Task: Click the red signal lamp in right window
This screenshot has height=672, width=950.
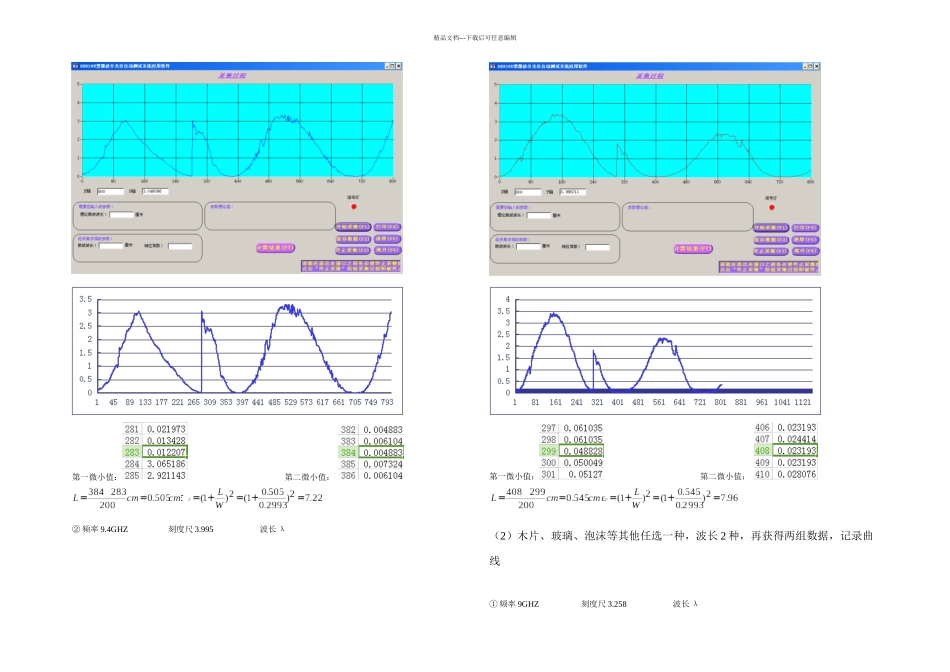Action: tap(772, 207)
